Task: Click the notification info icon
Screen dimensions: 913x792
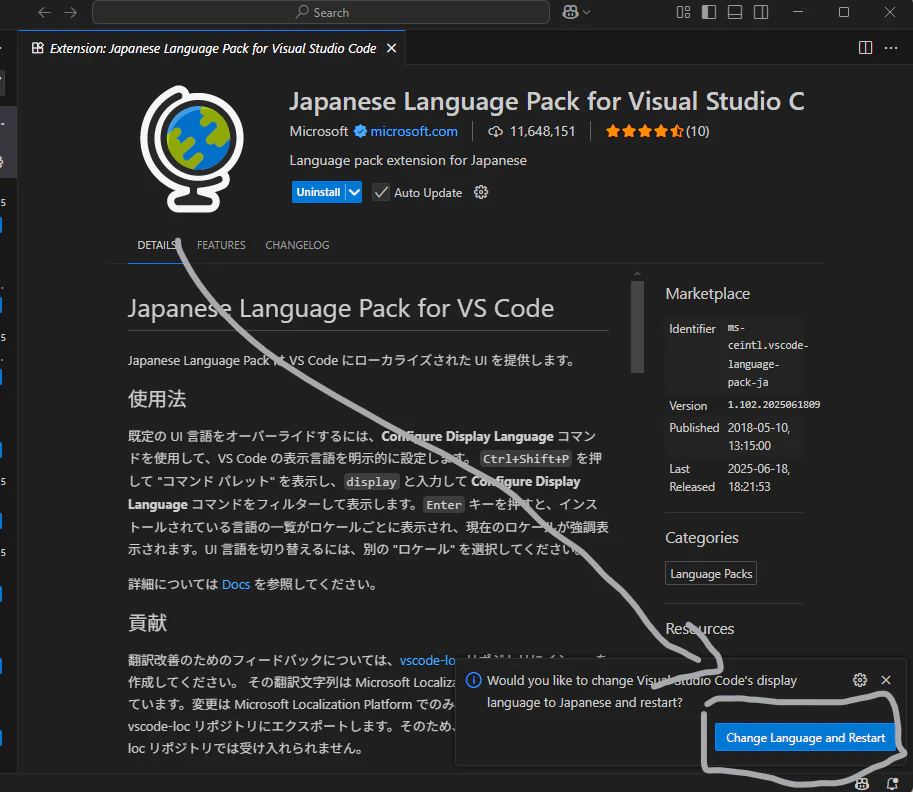Action: tap(474, 680)
